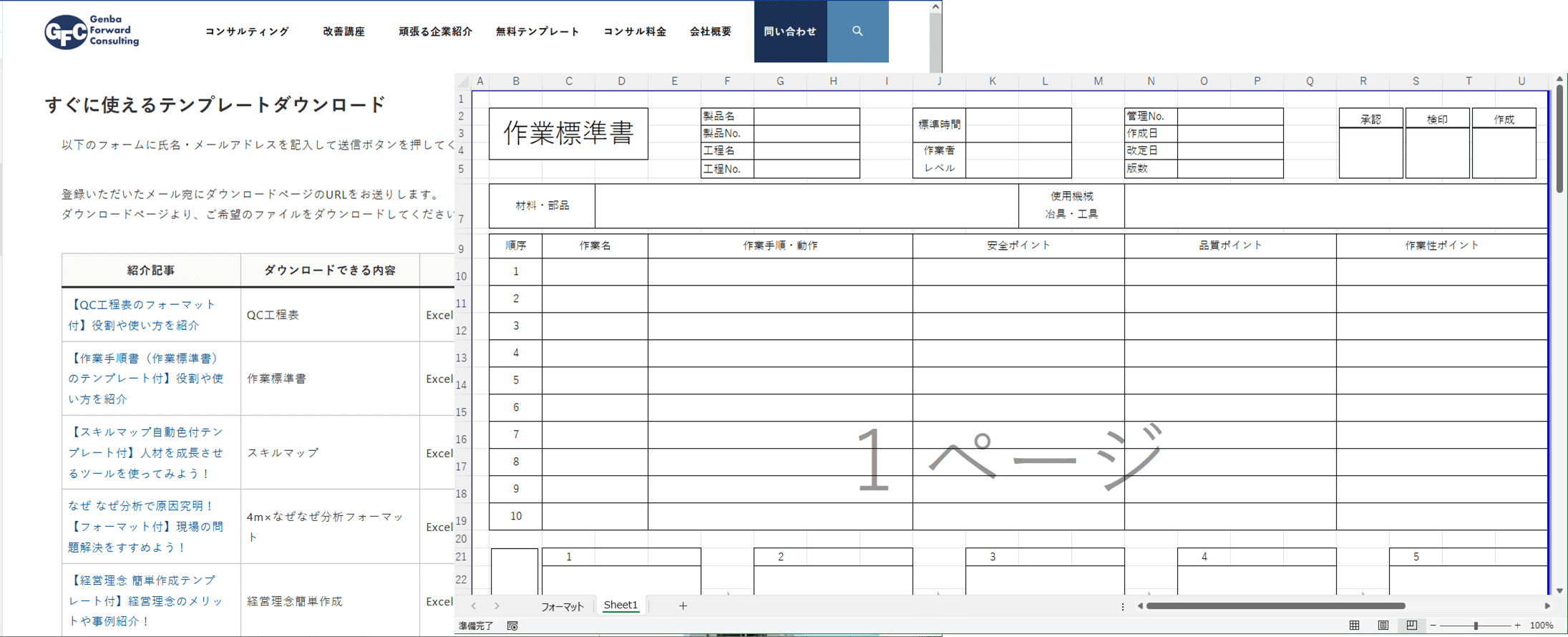This screenshot has height=637, width=1568.
Task: Click the browser page scrollbar thumb
Action: pyautogui.click(x=935, y=43)
